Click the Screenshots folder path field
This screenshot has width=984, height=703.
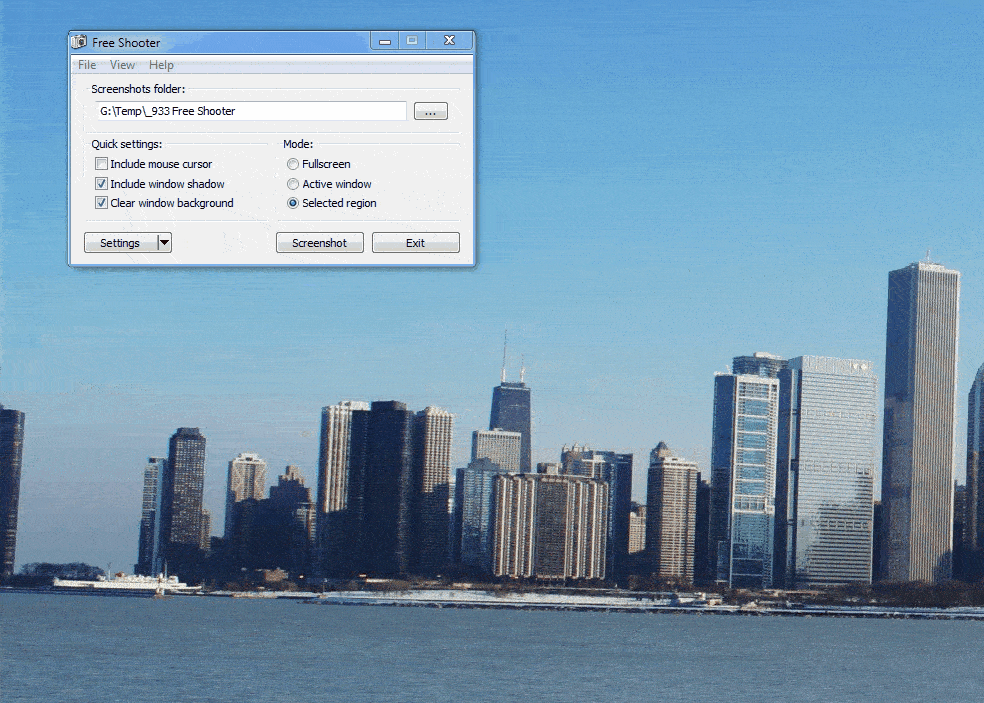pyautogui.click(x=251, y=111)
